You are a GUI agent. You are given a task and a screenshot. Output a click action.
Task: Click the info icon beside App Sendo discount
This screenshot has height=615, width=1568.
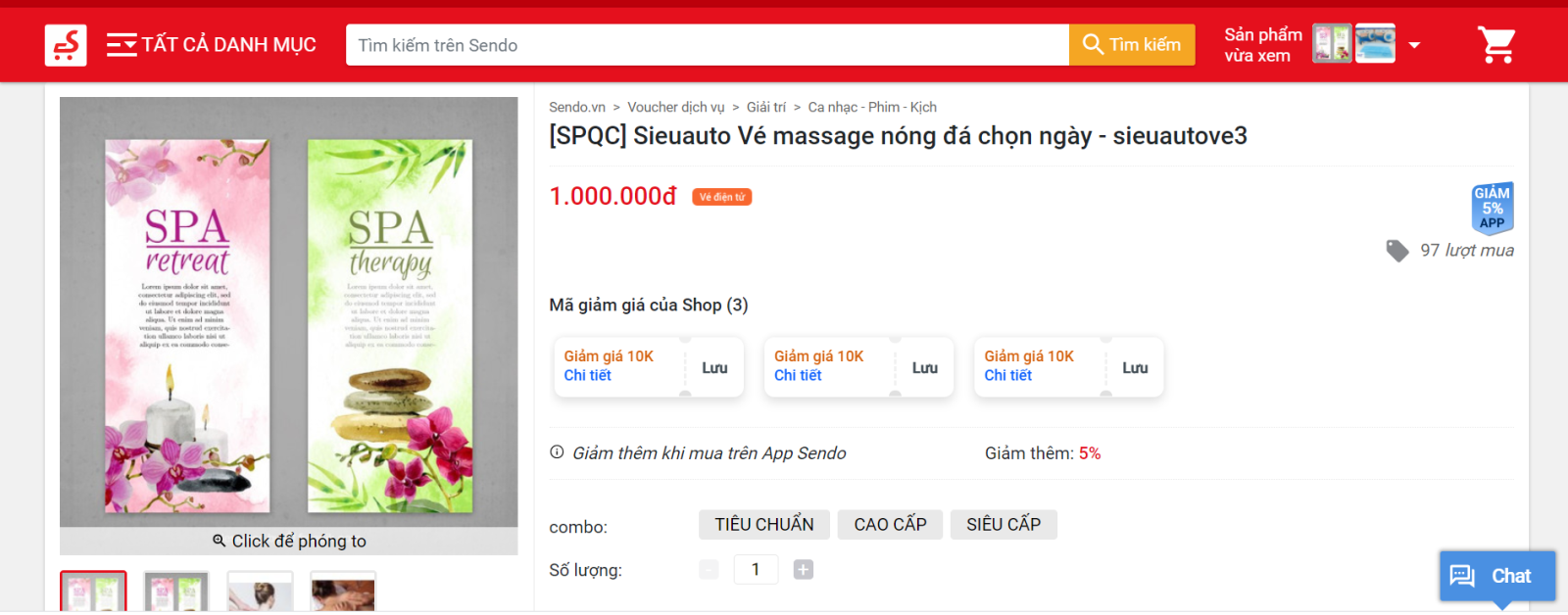[557, 452]
